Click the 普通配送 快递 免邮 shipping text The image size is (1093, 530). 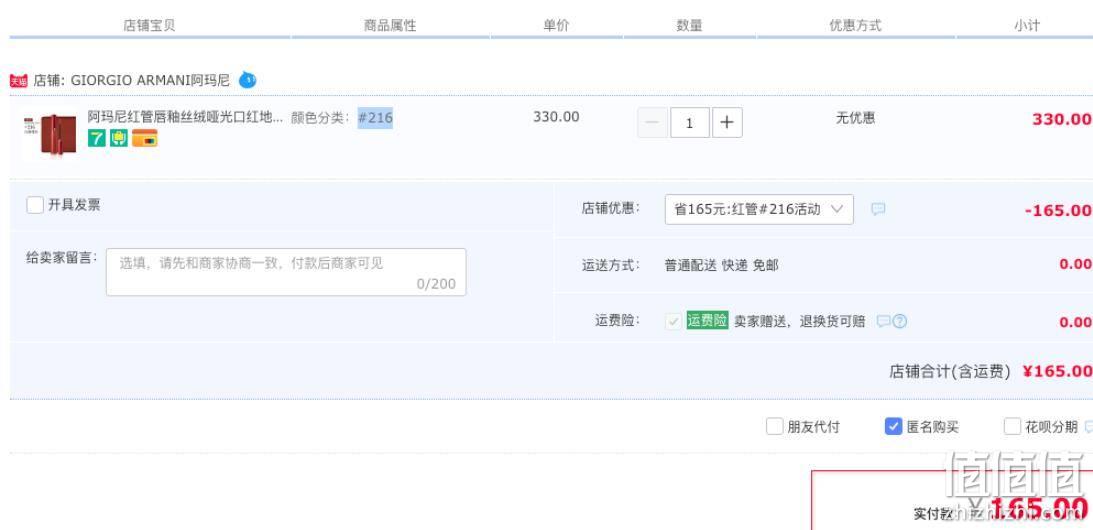721,265
